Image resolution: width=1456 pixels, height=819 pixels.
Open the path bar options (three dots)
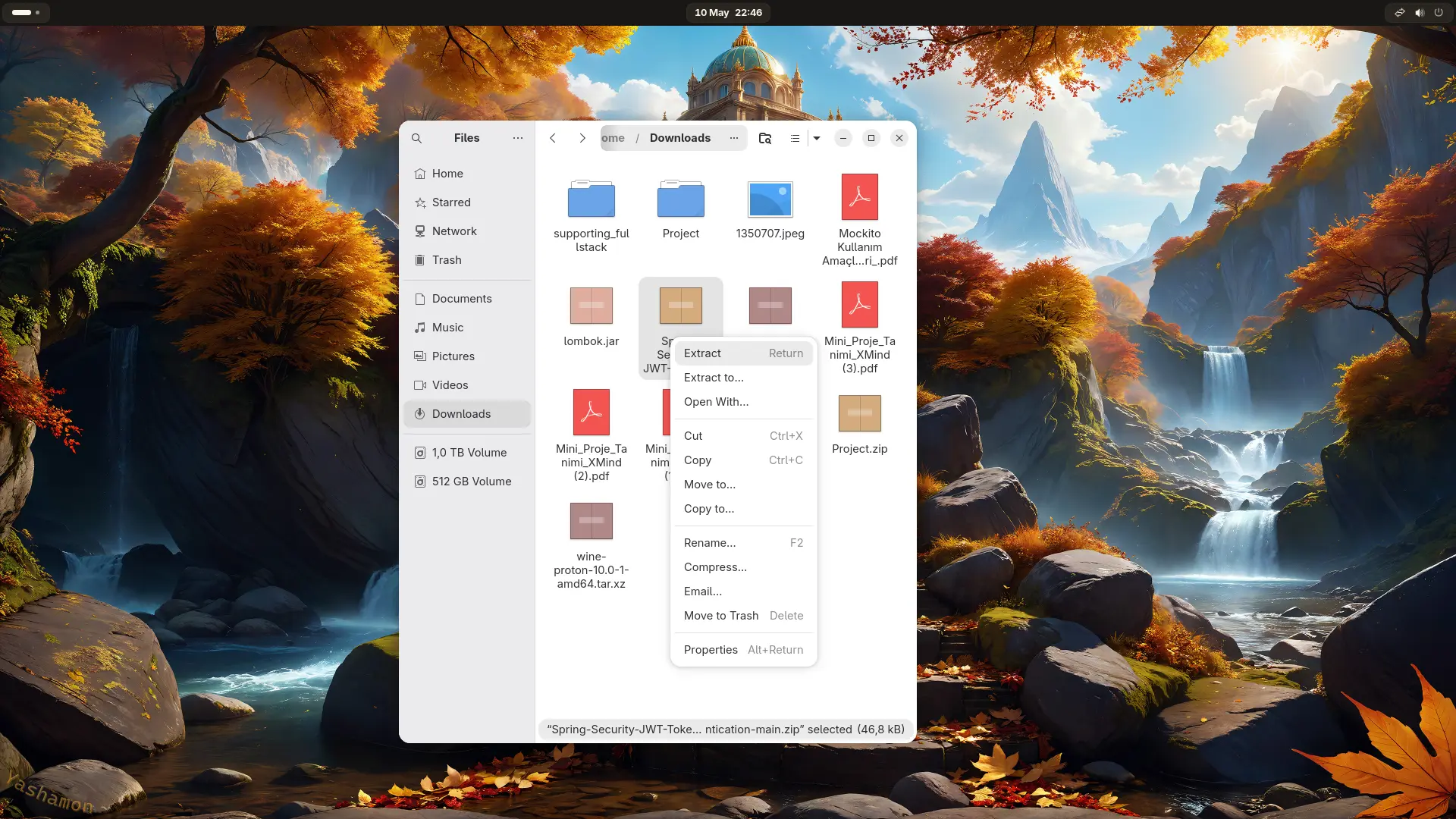click(x=734, y=138)
